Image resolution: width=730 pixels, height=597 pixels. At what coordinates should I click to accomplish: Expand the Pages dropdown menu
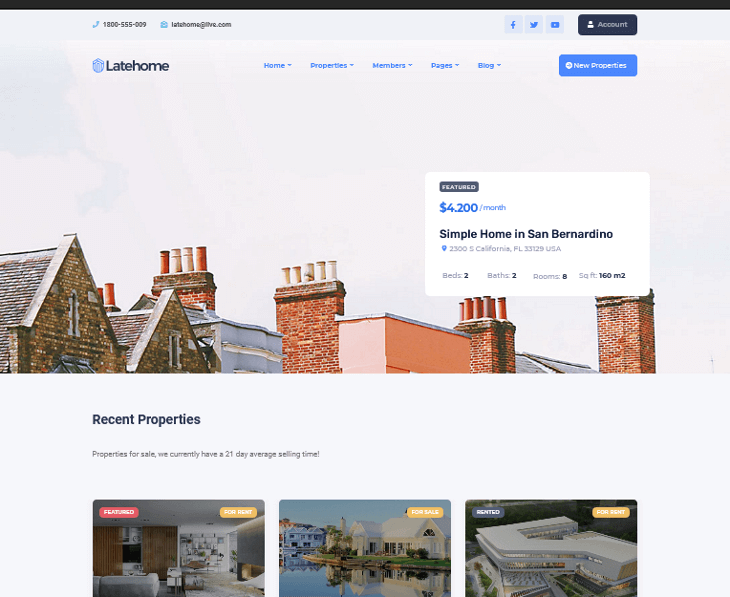445,66
